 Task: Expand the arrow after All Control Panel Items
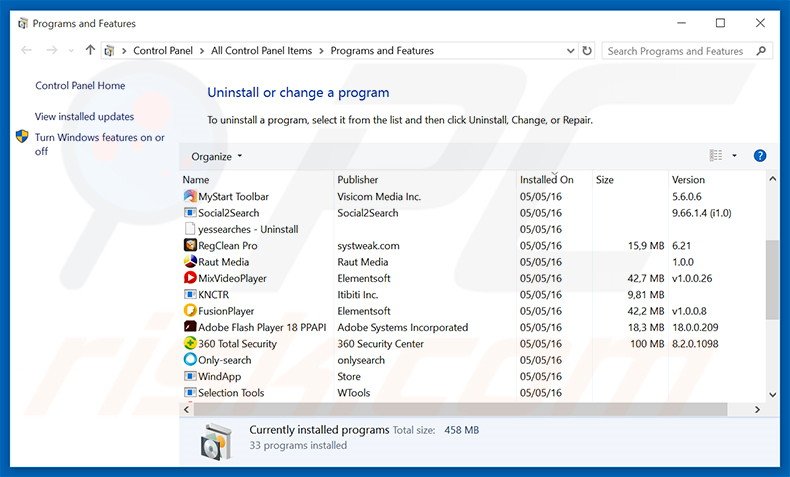(321, 51)
